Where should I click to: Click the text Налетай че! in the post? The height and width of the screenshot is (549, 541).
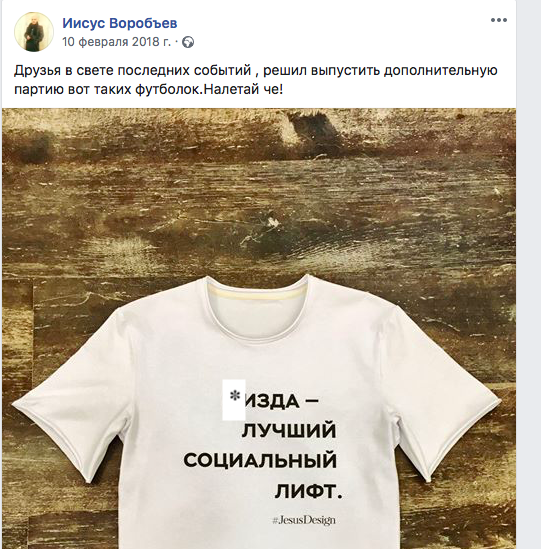tap(243, 90)
